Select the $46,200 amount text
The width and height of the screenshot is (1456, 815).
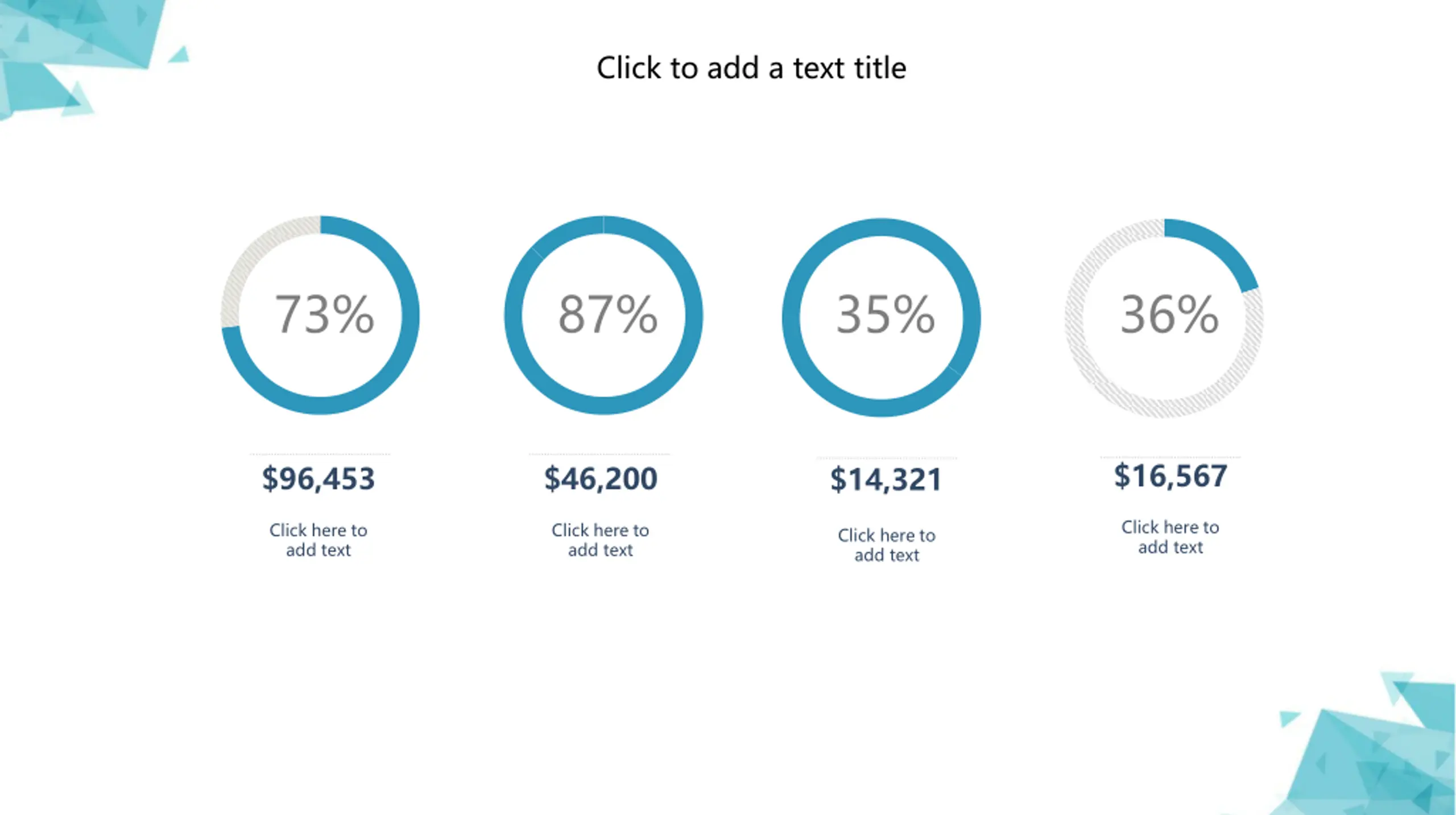point(601,478)
